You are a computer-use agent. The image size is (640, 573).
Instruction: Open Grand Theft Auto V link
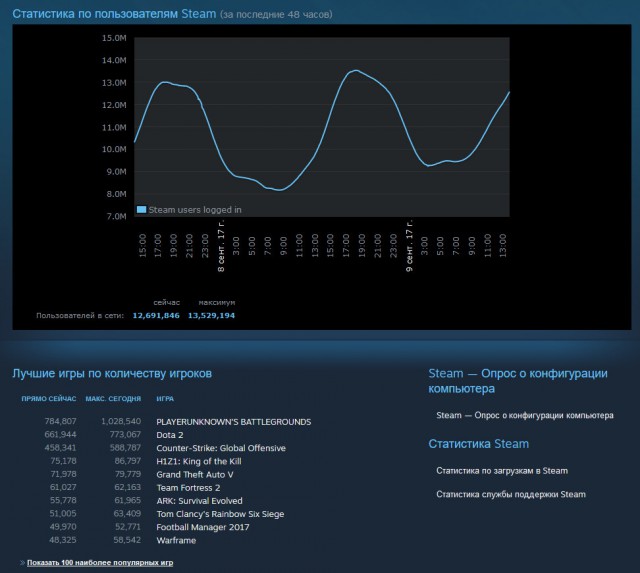pos(195,474)
